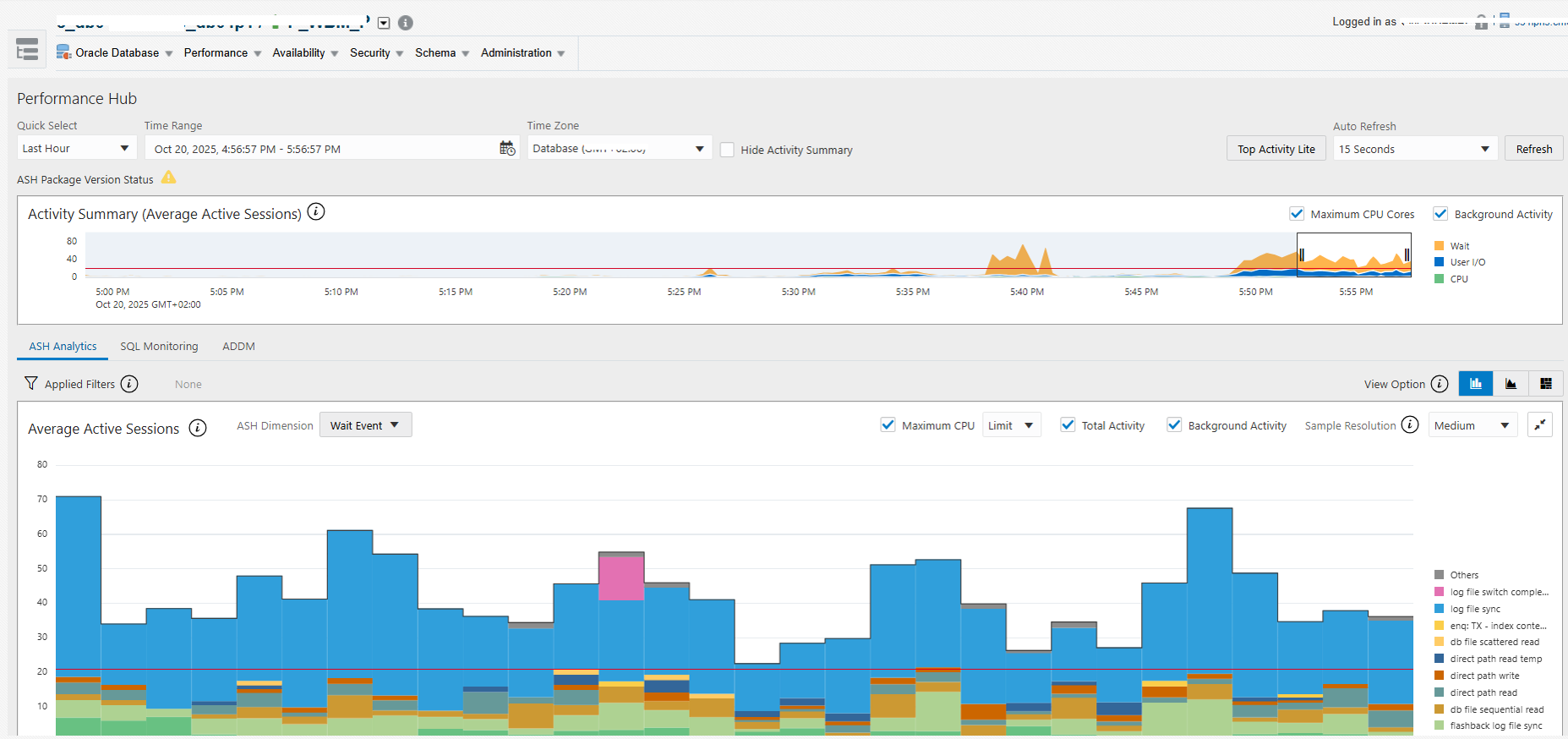Click the right handle of the time range slider
This screenshot has height=739, width=1568.
1407,255
